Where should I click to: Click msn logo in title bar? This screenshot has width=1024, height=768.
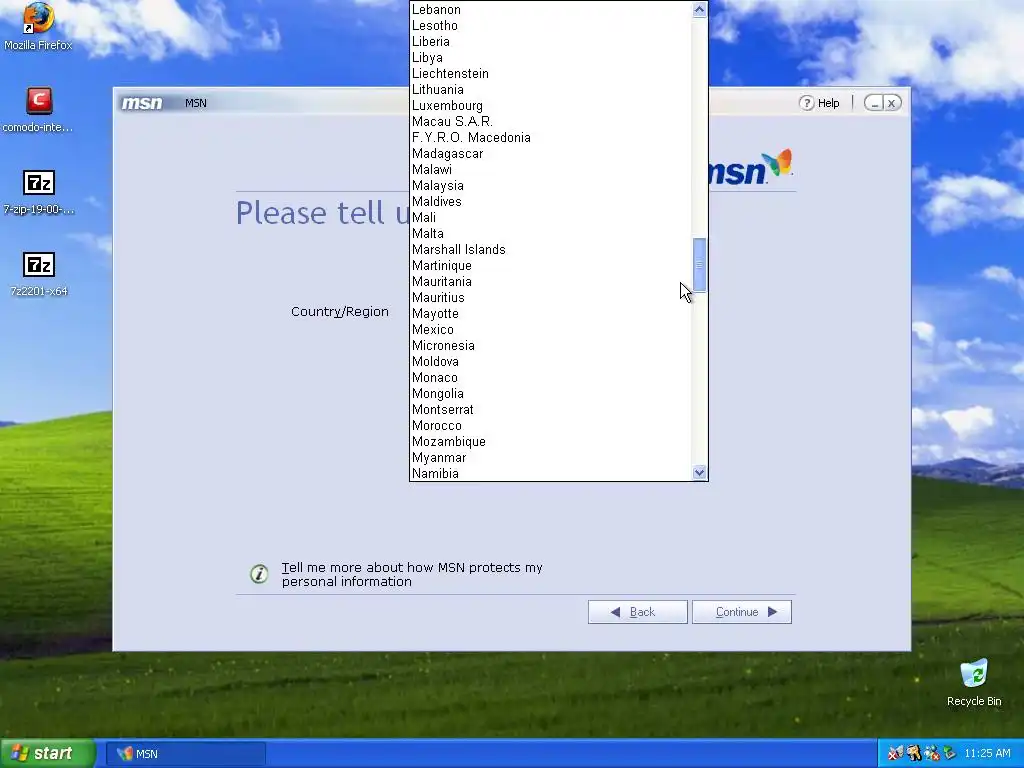pyautogui.click(x=142, y=103)
